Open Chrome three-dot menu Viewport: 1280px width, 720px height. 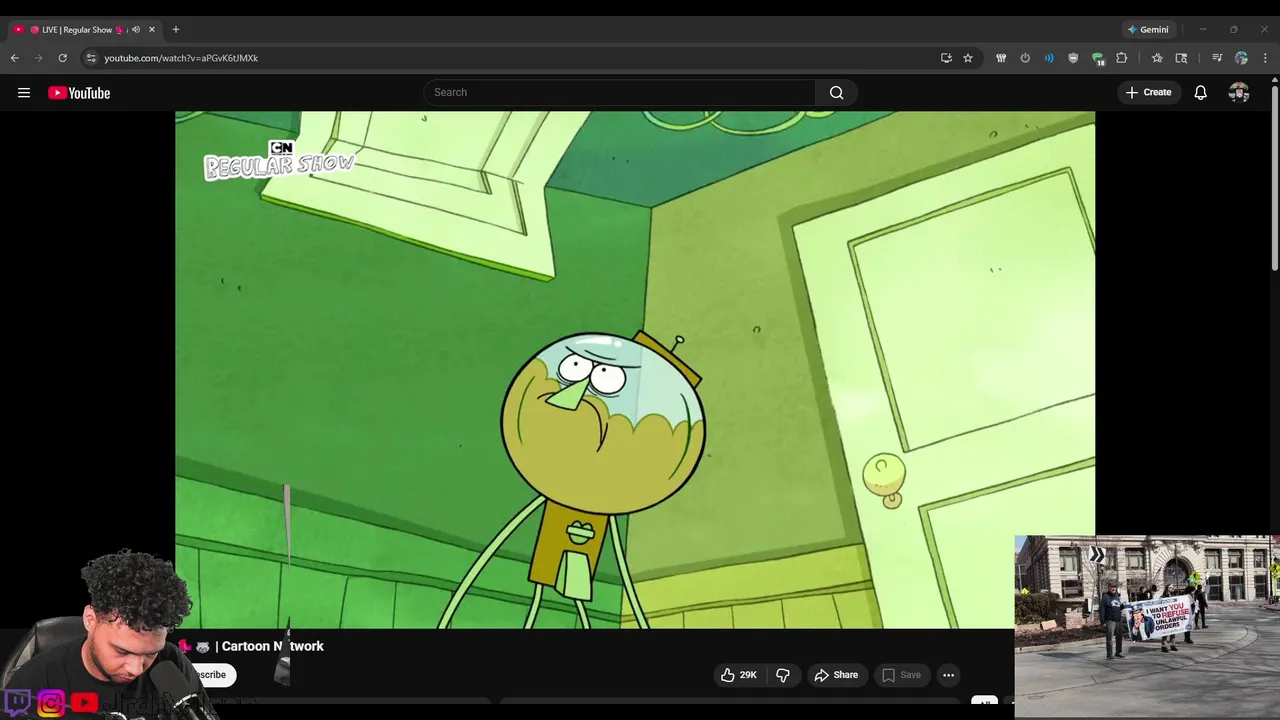1265,58
